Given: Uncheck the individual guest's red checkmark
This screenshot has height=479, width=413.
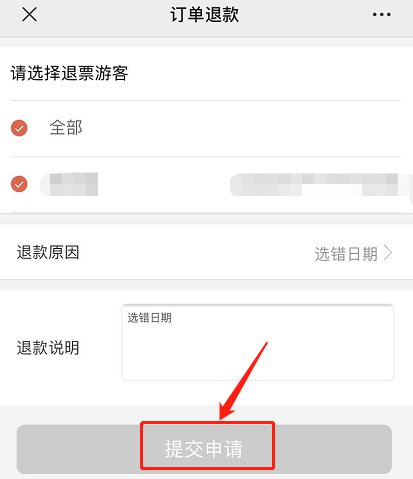Looking at the screenshot, I should click(x=19, y=184).
